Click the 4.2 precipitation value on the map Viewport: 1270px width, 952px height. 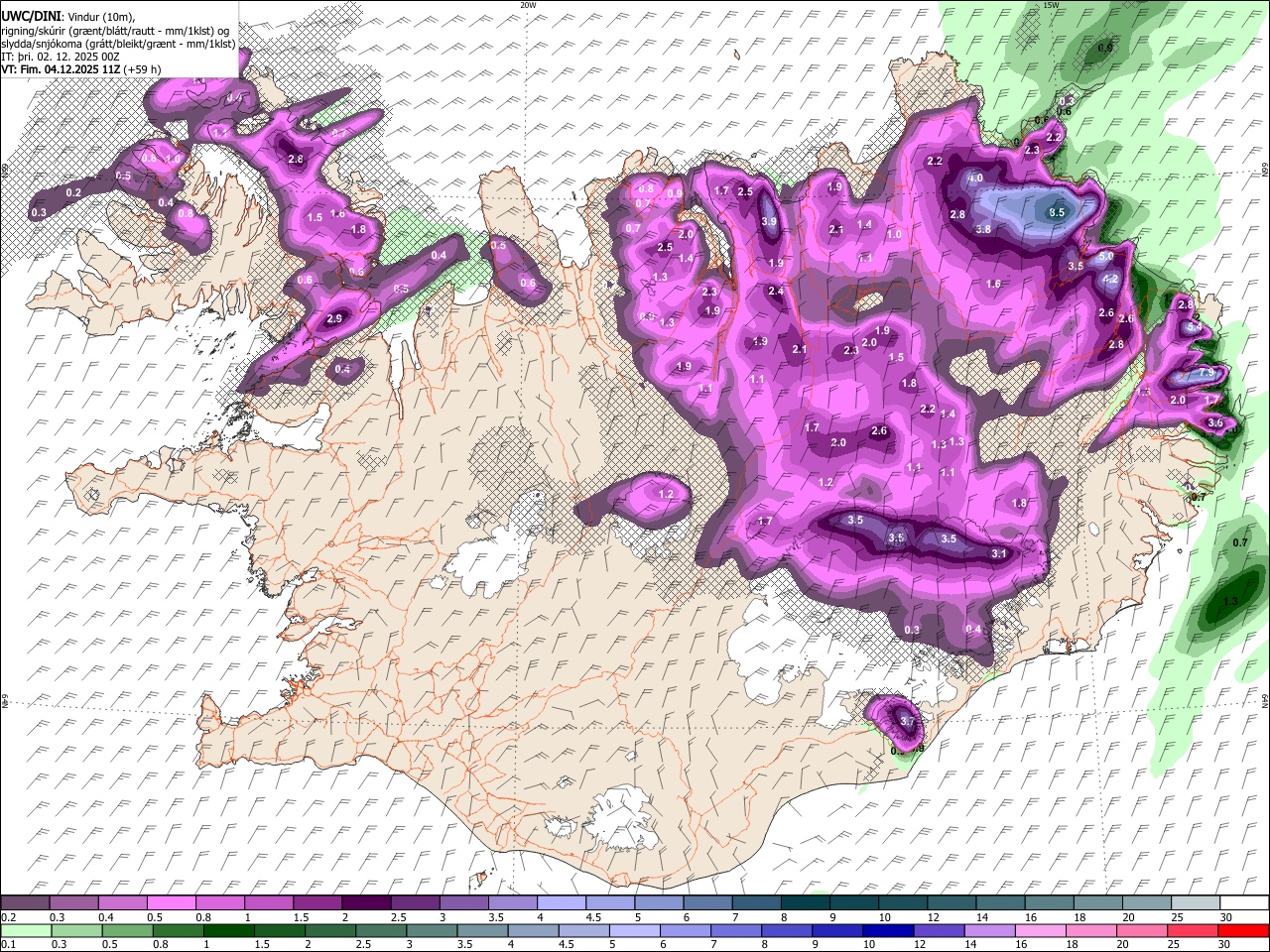1110,280
